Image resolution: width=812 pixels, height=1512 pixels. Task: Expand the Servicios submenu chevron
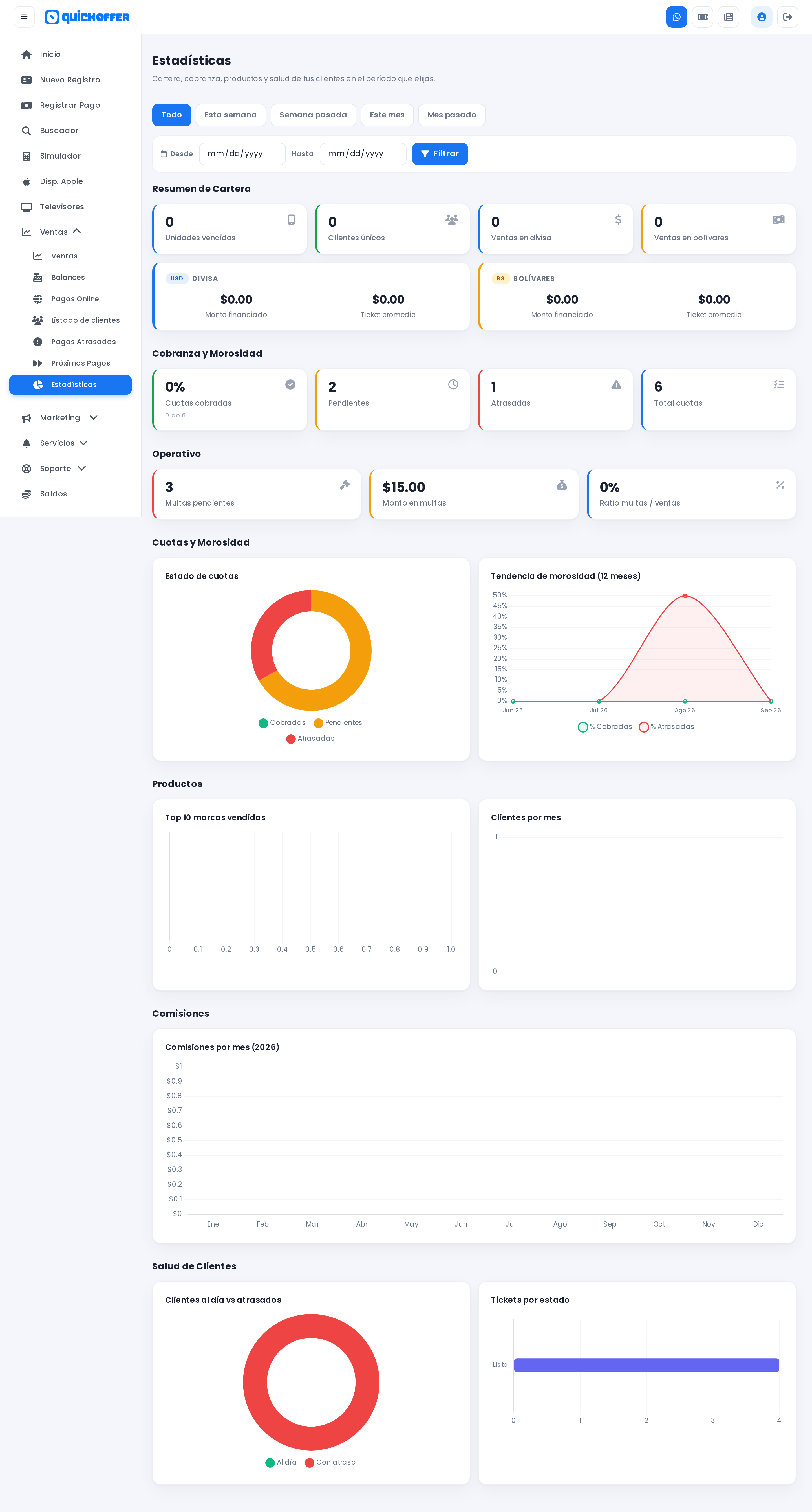click(83, 443)
